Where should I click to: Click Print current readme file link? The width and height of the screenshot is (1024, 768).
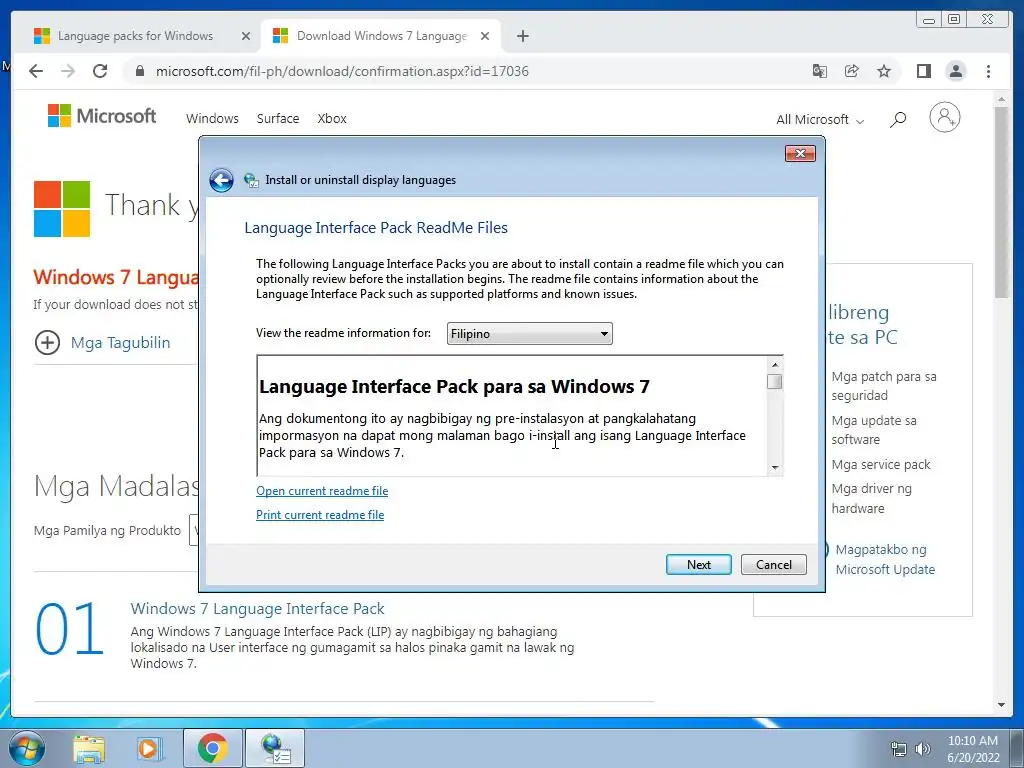pyautogui.click(x=320, y=515)
